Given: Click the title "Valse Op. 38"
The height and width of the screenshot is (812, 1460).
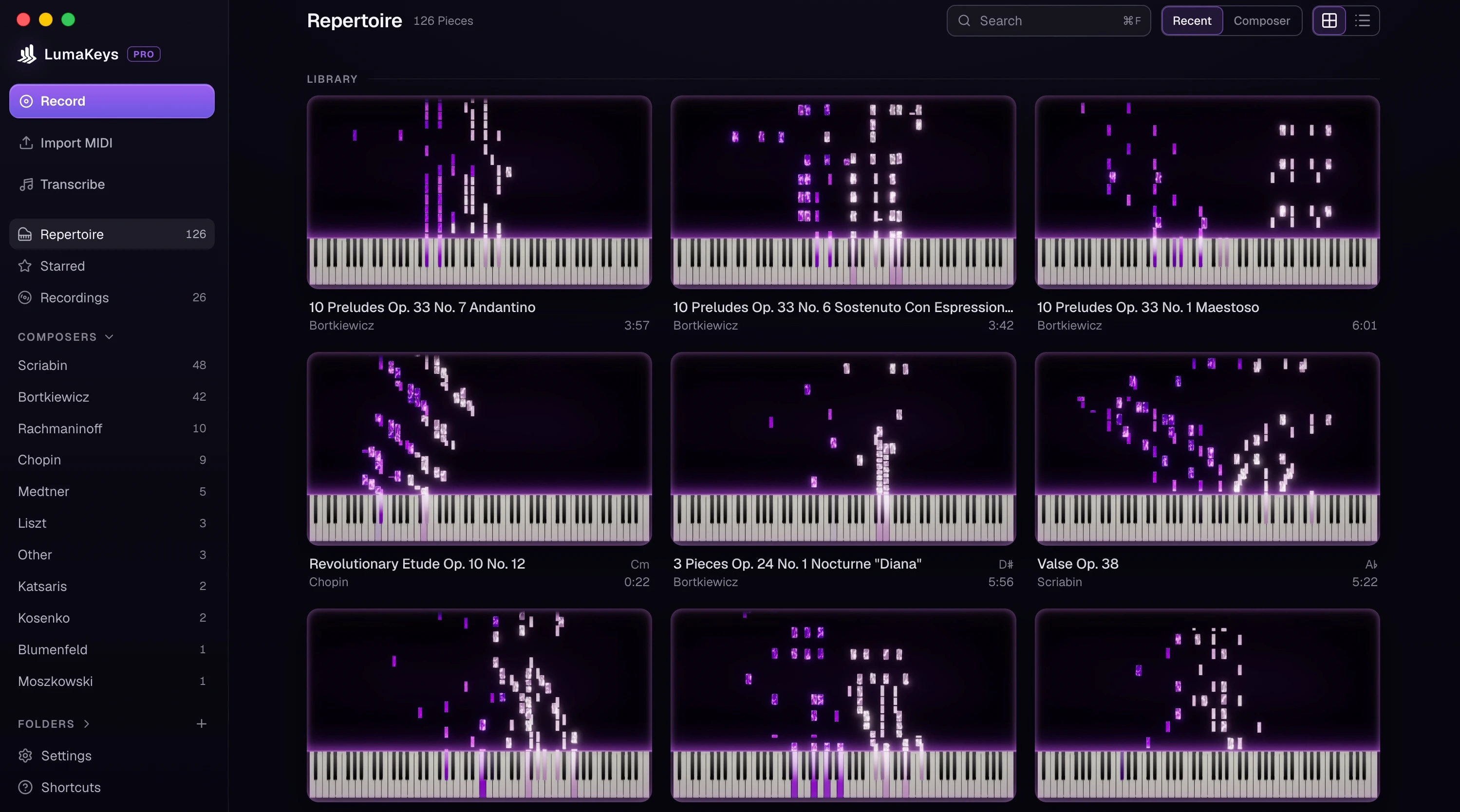Looking at the screenshot, I should (x=1077, y=564).
